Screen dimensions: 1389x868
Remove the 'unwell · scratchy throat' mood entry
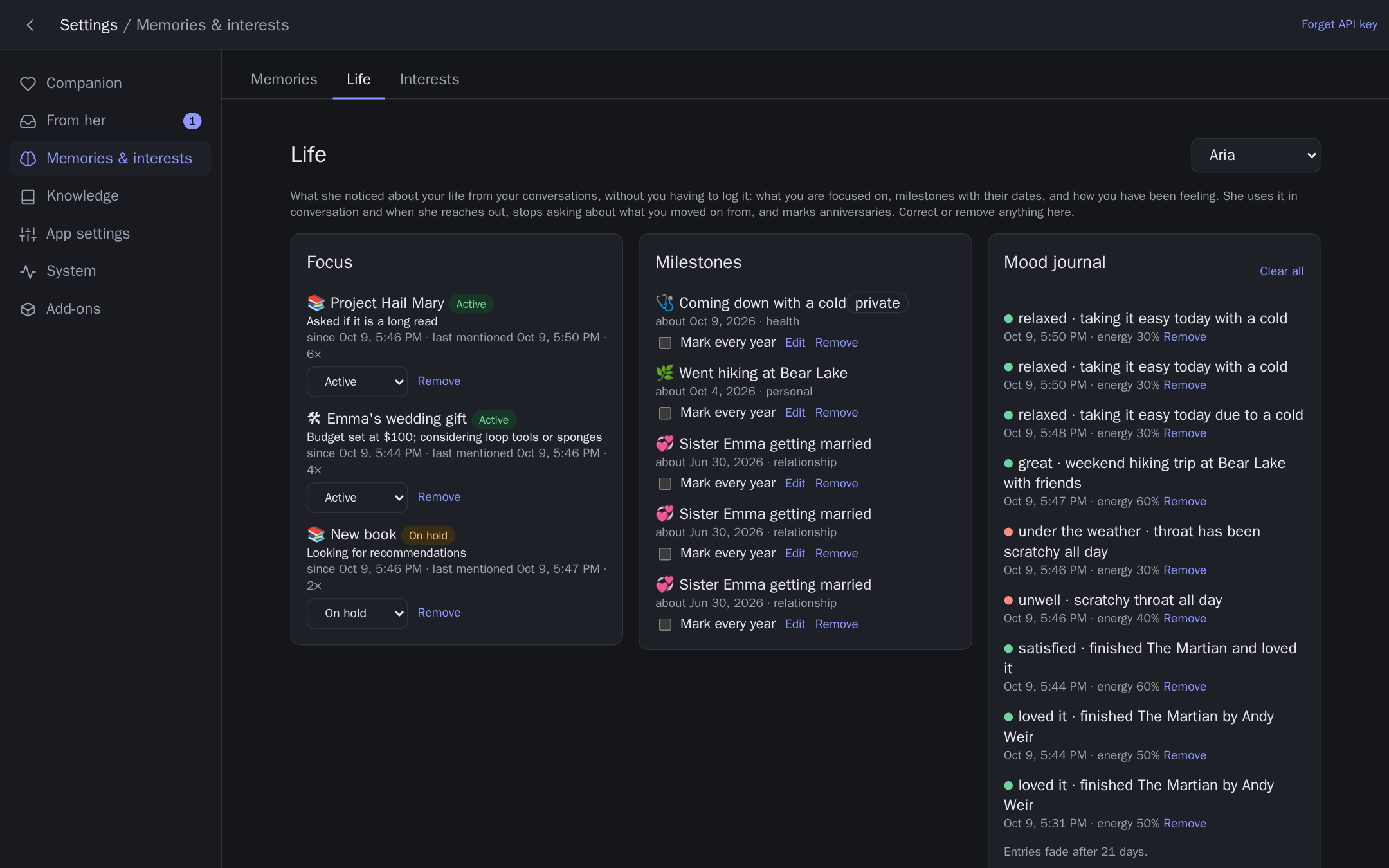tap(1185, 619)
